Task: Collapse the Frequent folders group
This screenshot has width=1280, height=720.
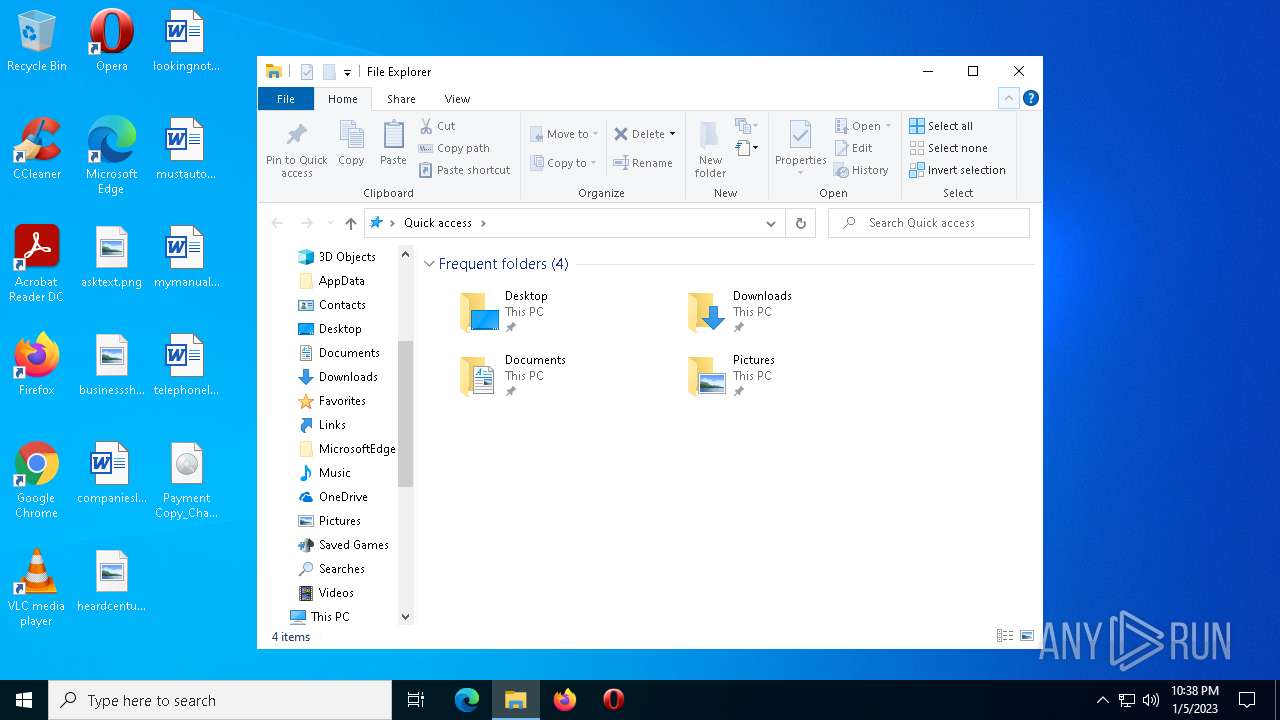Action: pos(429,264)
